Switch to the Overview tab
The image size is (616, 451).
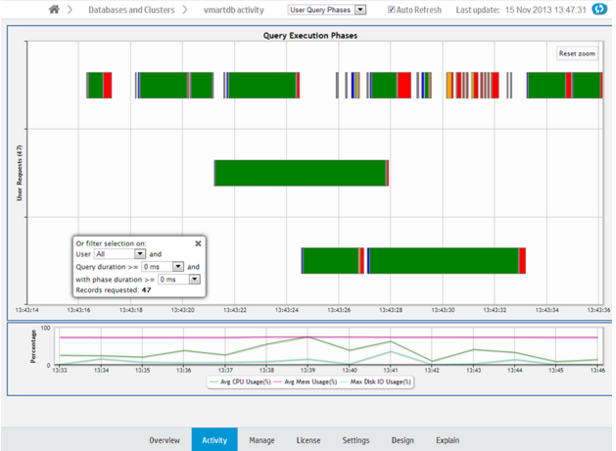164,440
